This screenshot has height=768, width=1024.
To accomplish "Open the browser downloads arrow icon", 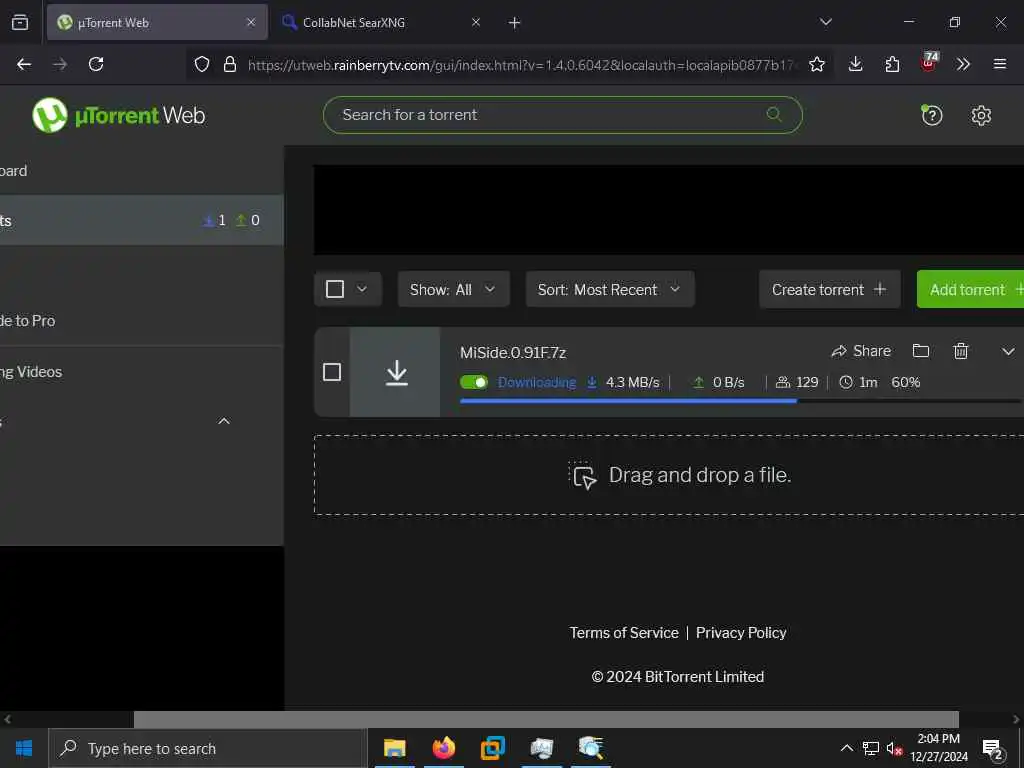I will pos(856,64).
